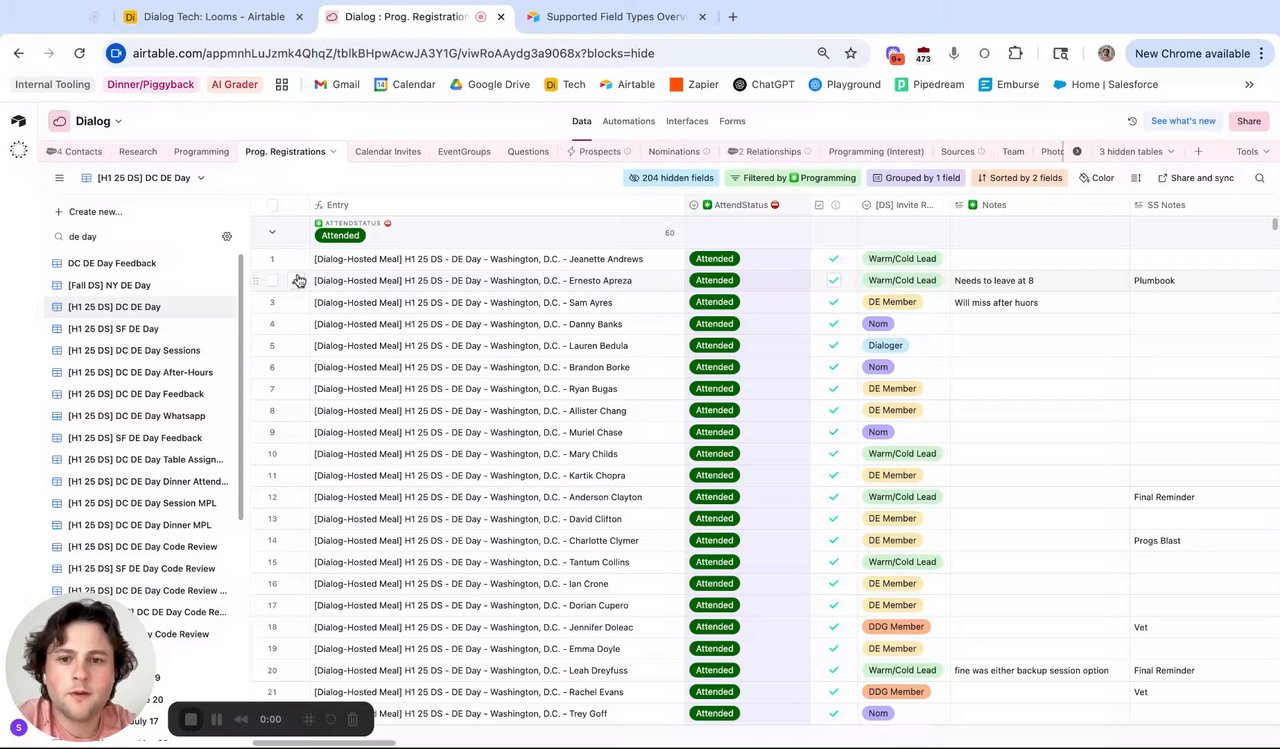Click the Color paint bucket option
The width and height of the screenshot is (1280, 749).
(x=1096, y=178)
